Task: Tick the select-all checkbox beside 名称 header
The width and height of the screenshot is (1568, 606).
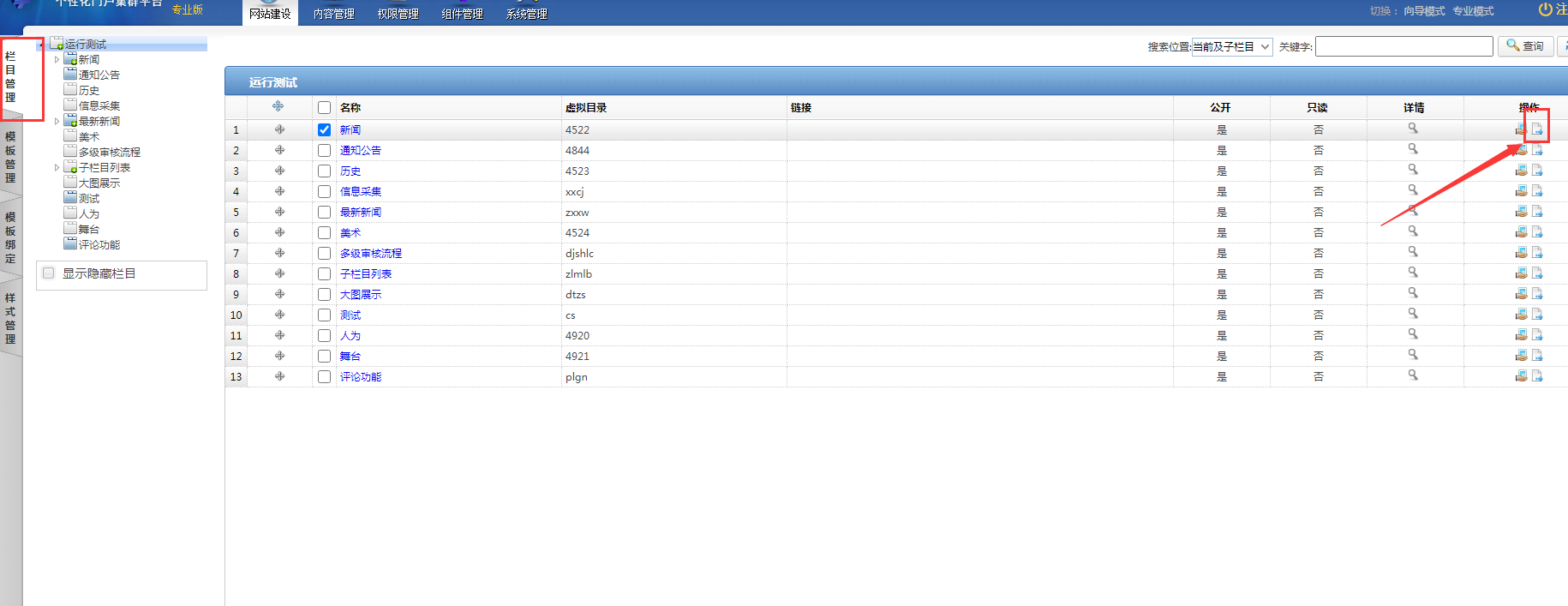Action: coord(324,108)
